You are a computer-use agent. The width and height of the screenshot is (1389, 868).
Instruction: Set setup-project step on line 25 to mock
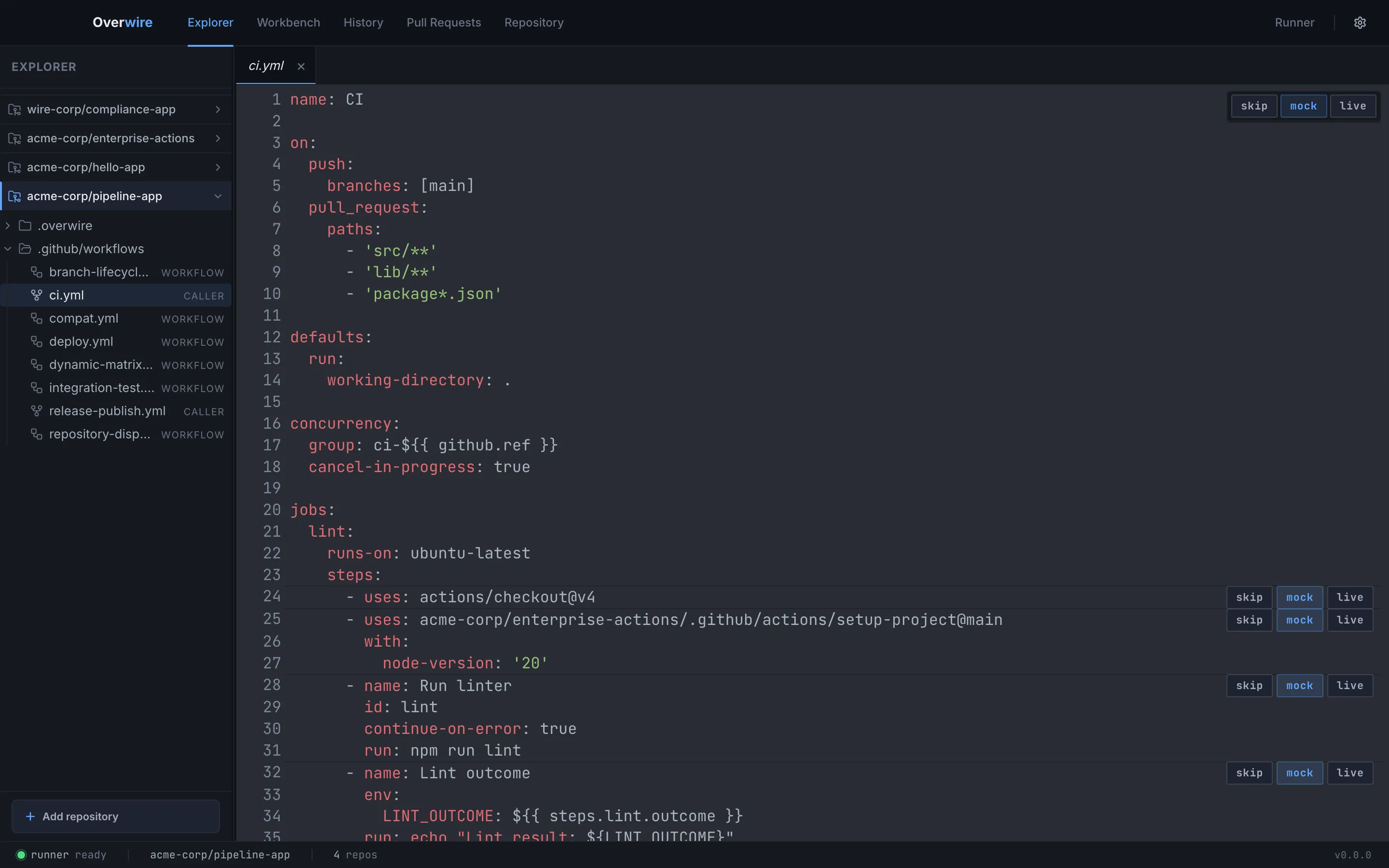[x=1299, y=620]
